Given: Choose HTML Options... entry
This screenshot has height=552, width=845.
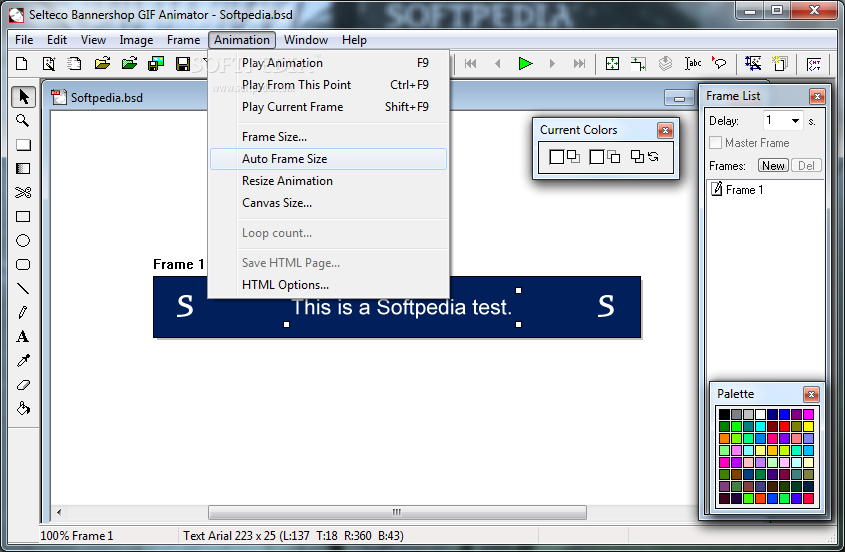Looking at the screenshot, I should [329, 285].
